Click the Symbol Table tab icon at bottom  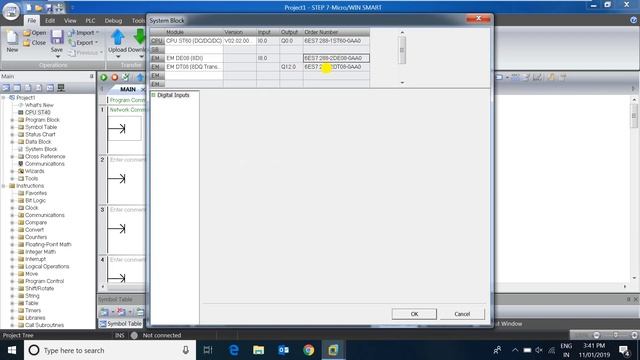click(x=103, y=324)
